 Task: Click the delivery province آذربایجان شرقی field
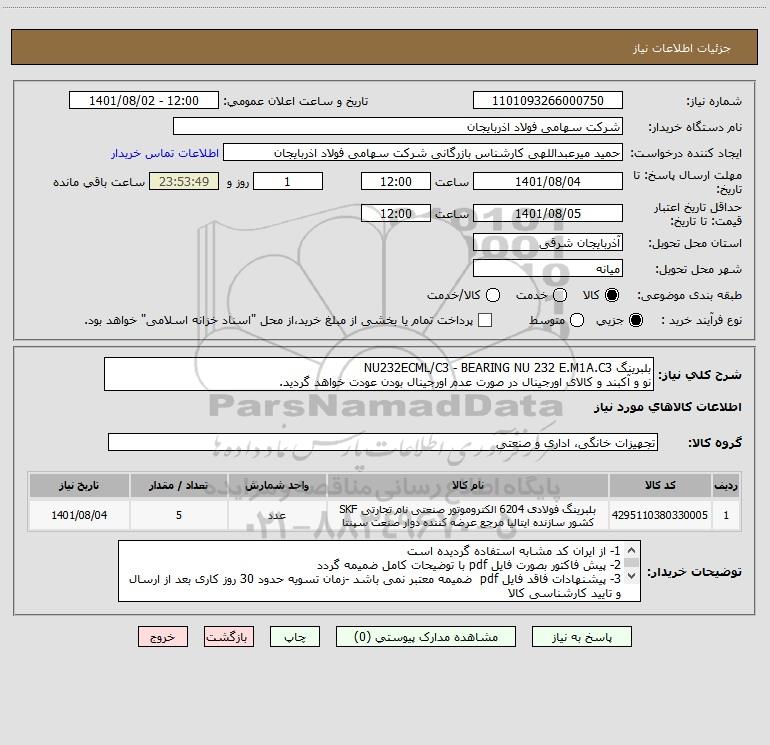pos(548,243)
